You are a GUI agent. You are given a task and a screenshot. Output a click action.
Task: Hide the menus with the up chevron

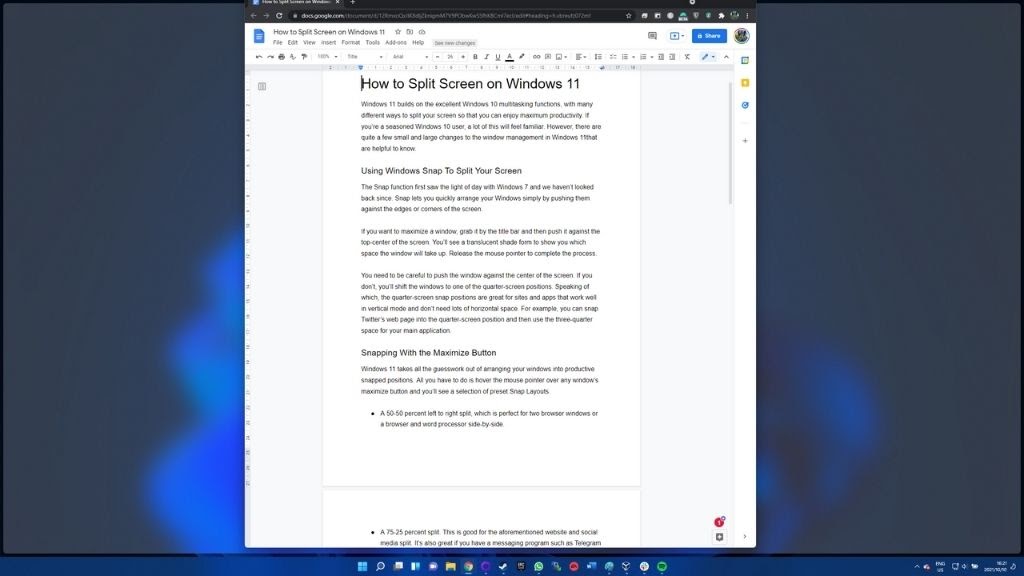pyautogui.click(x=726, y=57)
